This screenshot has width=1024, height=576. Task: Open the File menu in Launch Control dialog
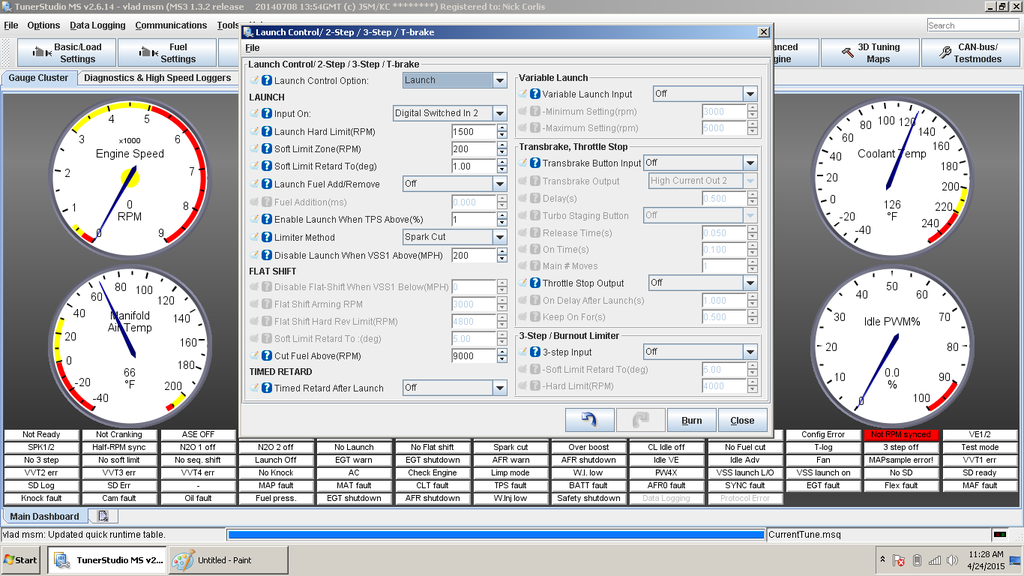click(252, 47)
